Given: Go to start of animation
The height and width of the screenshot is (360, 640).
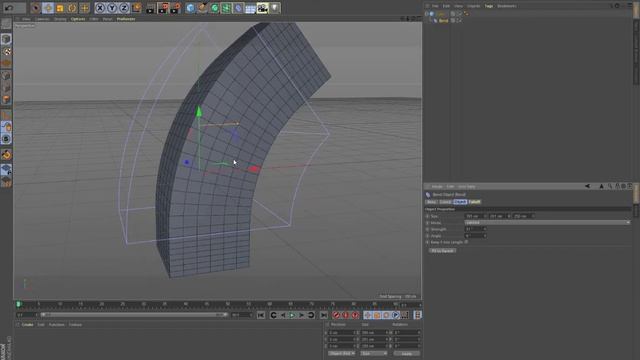Looking at the screenshot, I should tap(261, 315).
